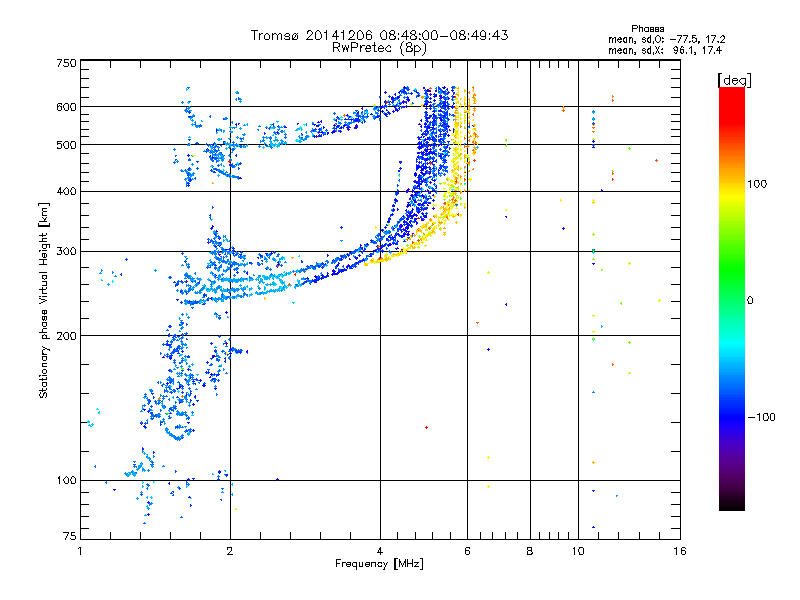This screenshot has height=600, width=800.
Task: Click the '[deg]' colorbar unit label
Action: [734, 80]
